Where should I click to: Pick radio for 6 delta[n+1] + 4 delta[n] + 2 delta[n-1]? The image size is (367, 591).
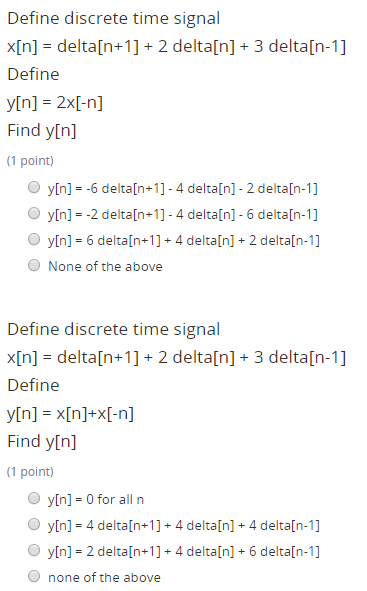34,239
